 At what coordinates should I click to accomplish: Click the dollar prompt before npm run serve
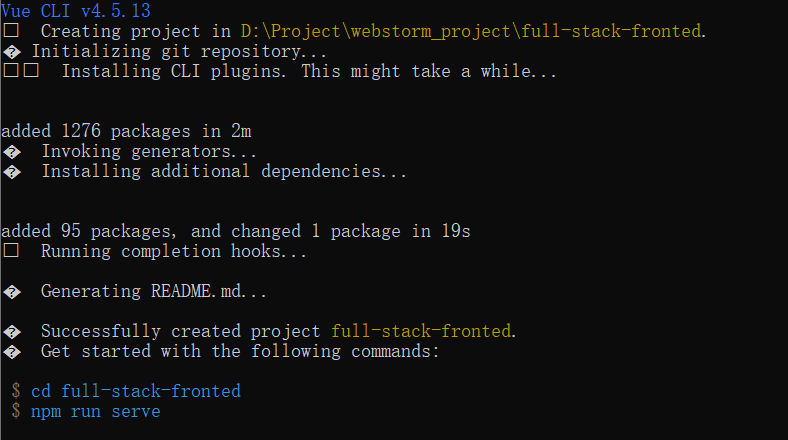pos(16,411)
